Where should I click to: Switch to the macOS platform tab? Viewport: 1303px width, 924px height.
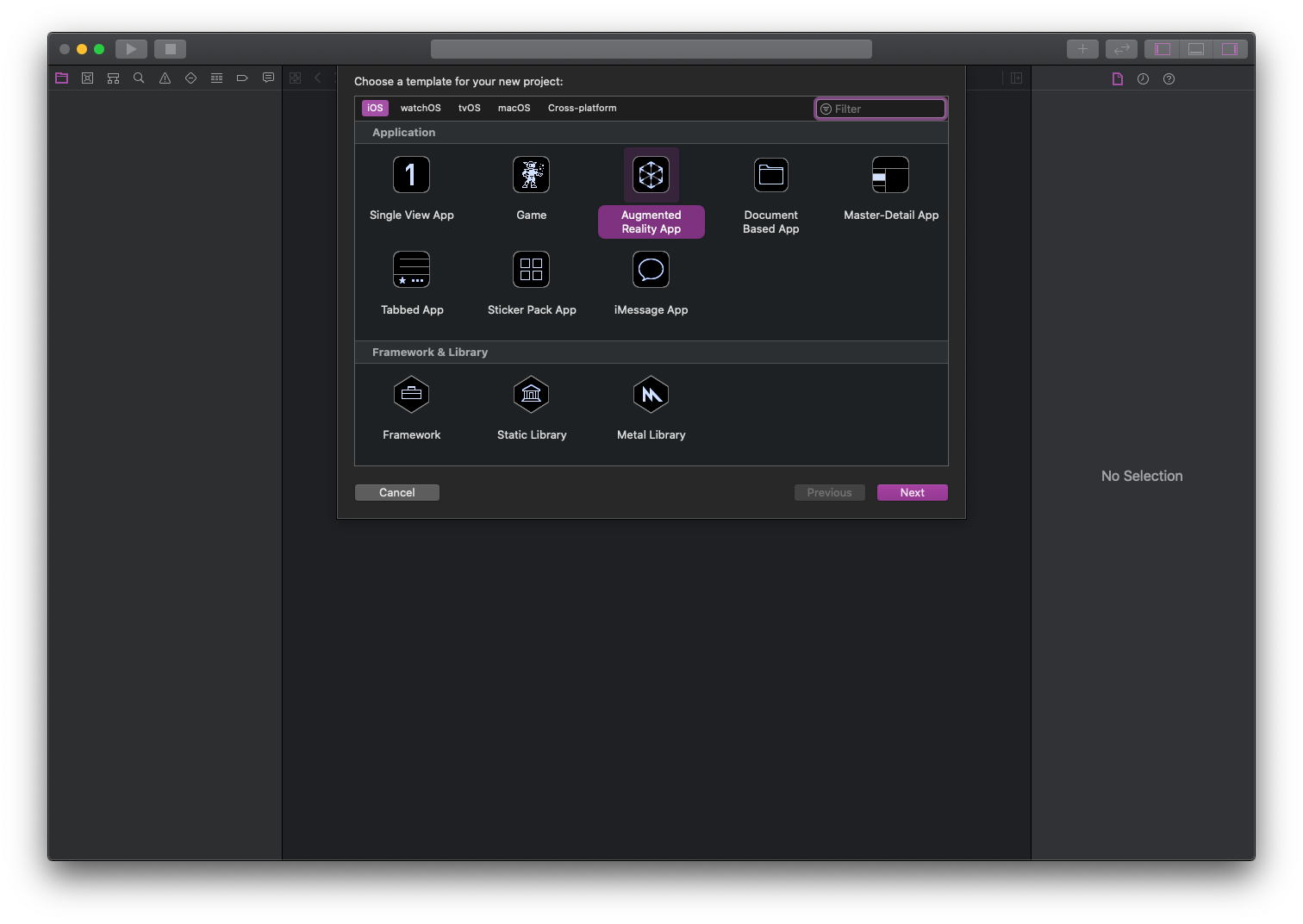(x=514, y=108)
